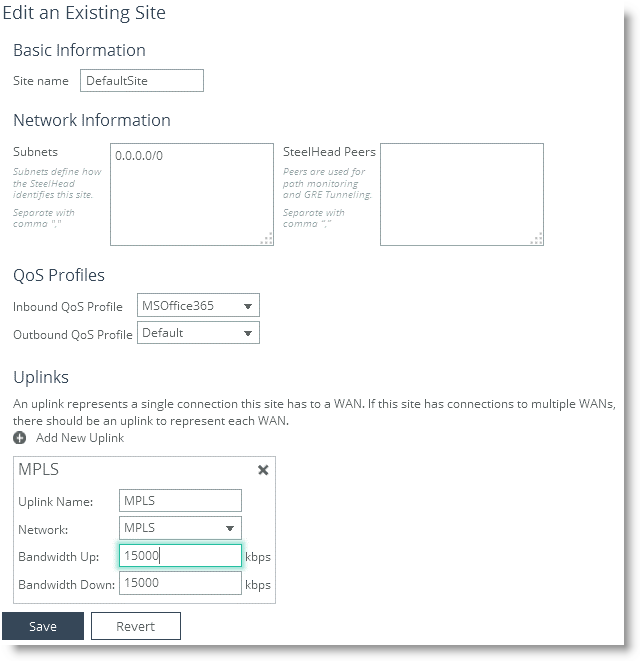
Task: Click the SteelHead Peers box resize handle
Action: pyautogui.click(x=537, y=238)
